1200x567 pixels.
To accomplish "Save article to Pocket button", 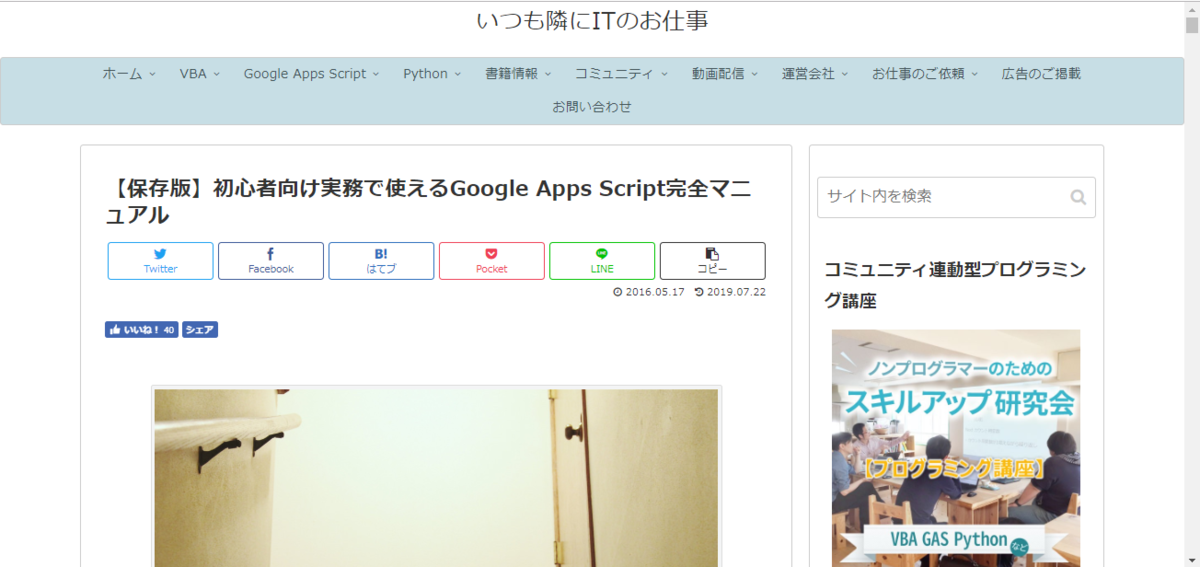I will pos(492,261).
